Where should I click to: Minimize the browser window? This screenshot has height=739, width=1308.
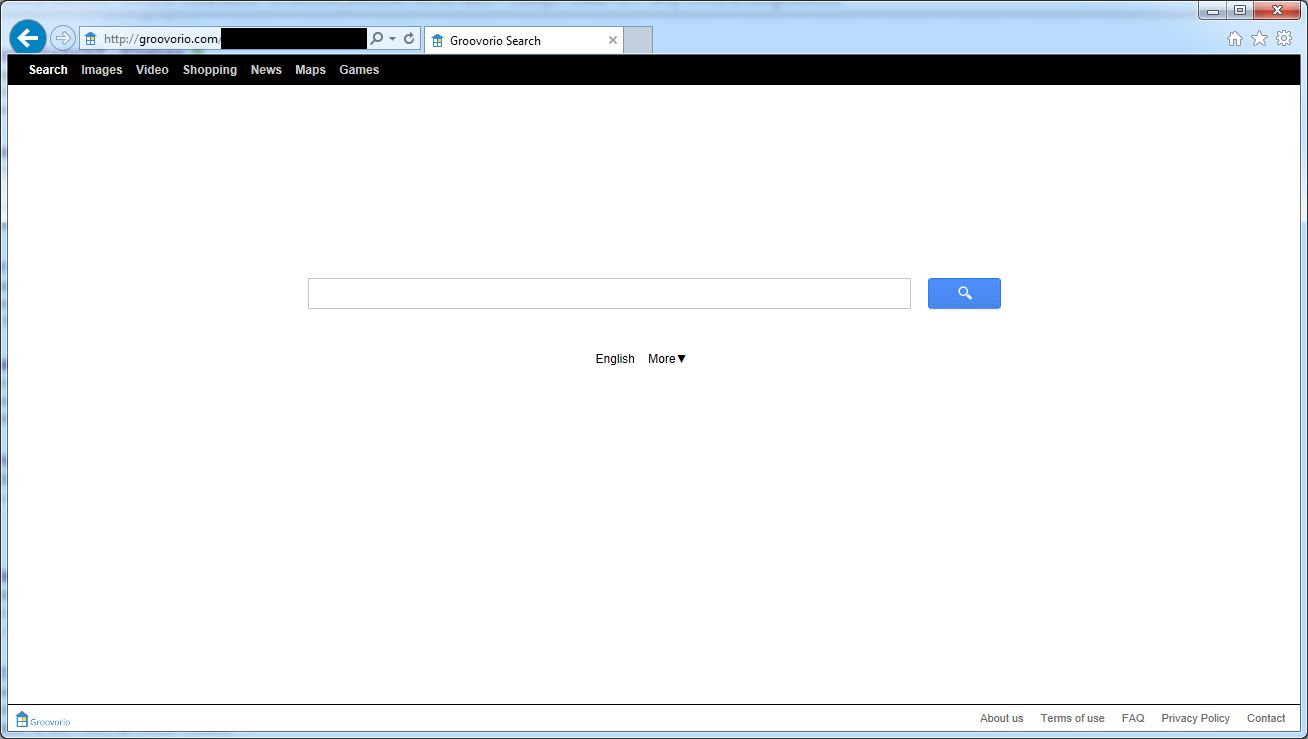(x=1213, y=11)
